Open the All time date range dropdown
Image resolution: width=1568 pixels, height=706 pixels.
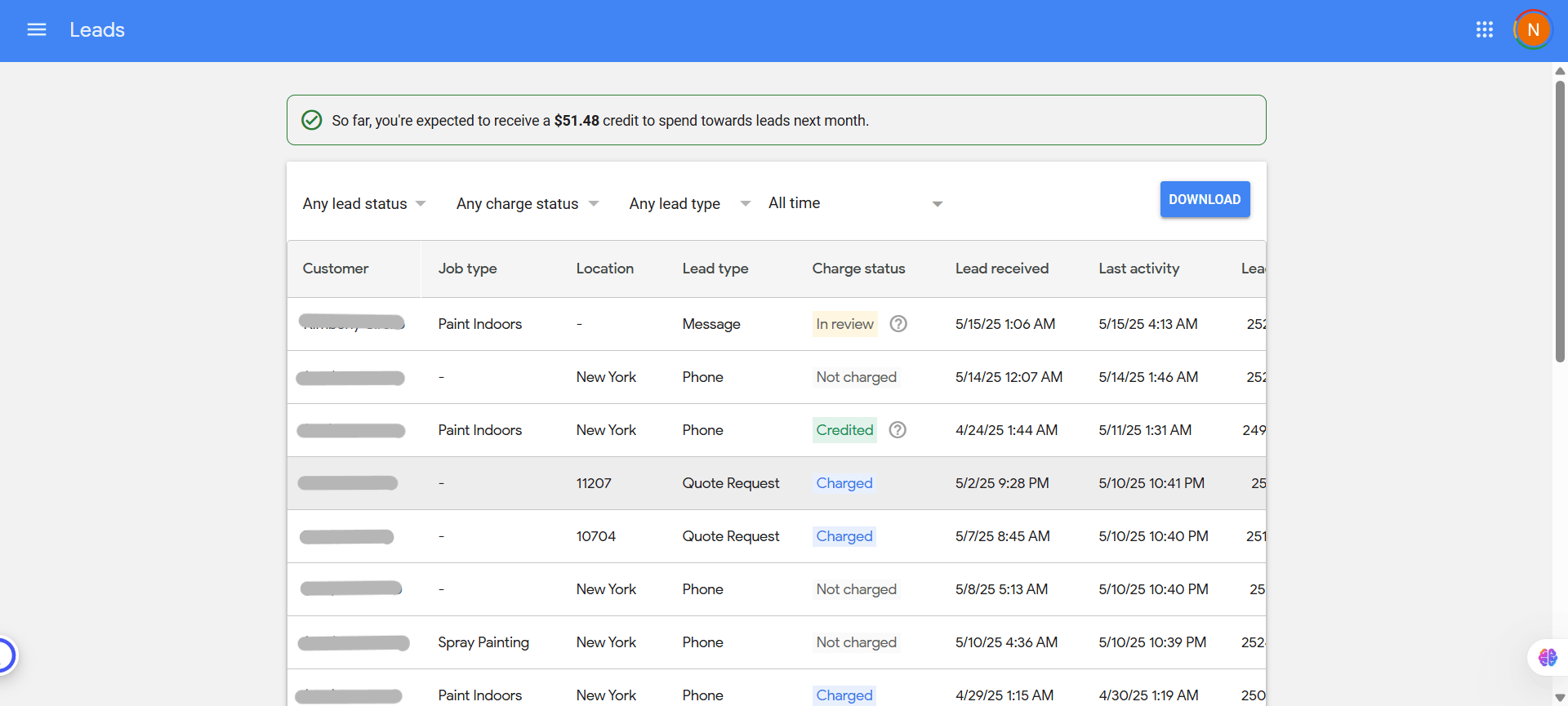coord(856,203)
